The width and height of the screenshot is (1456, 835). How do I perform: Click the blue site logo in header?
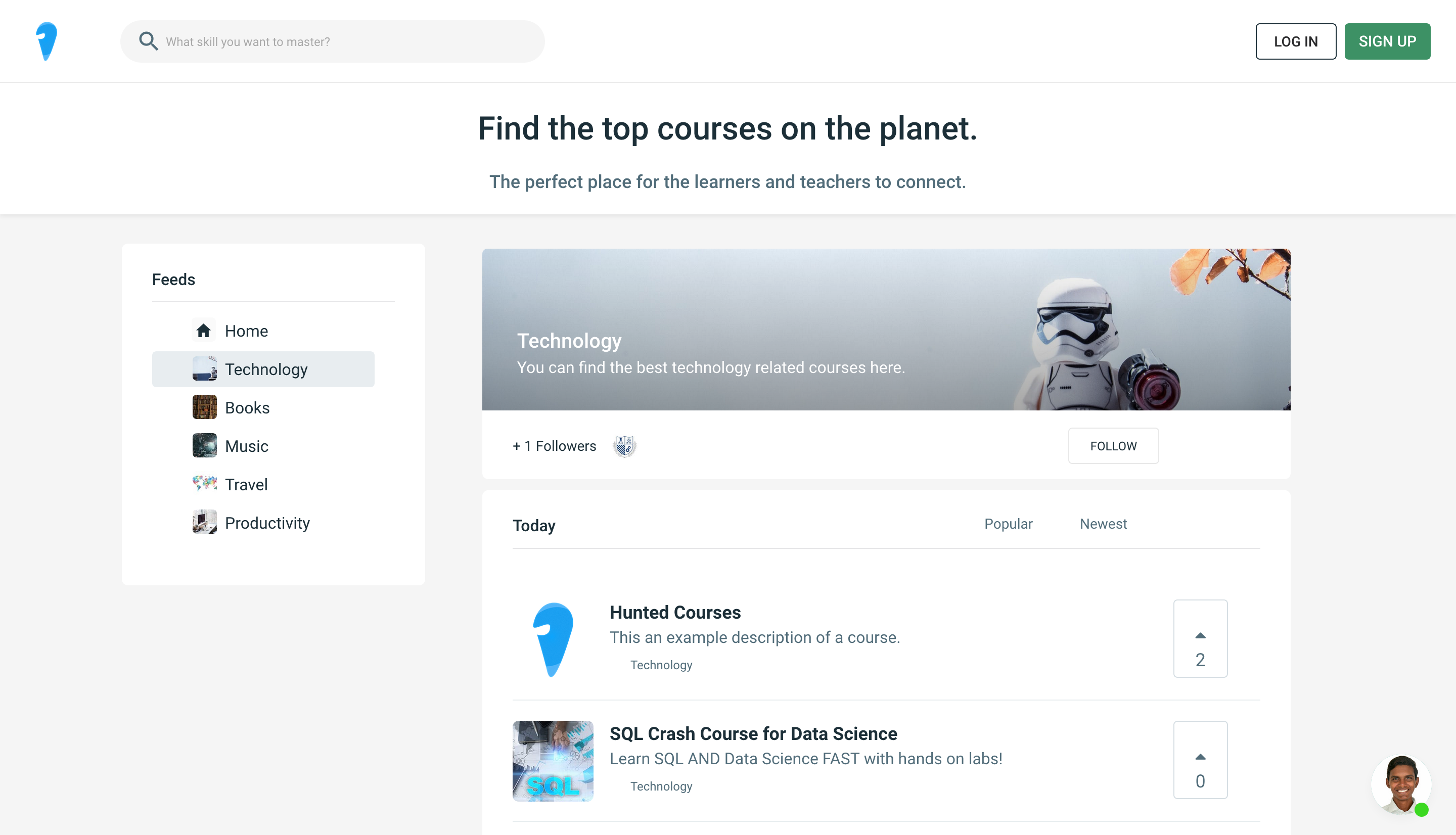click(x=47, y=41)
